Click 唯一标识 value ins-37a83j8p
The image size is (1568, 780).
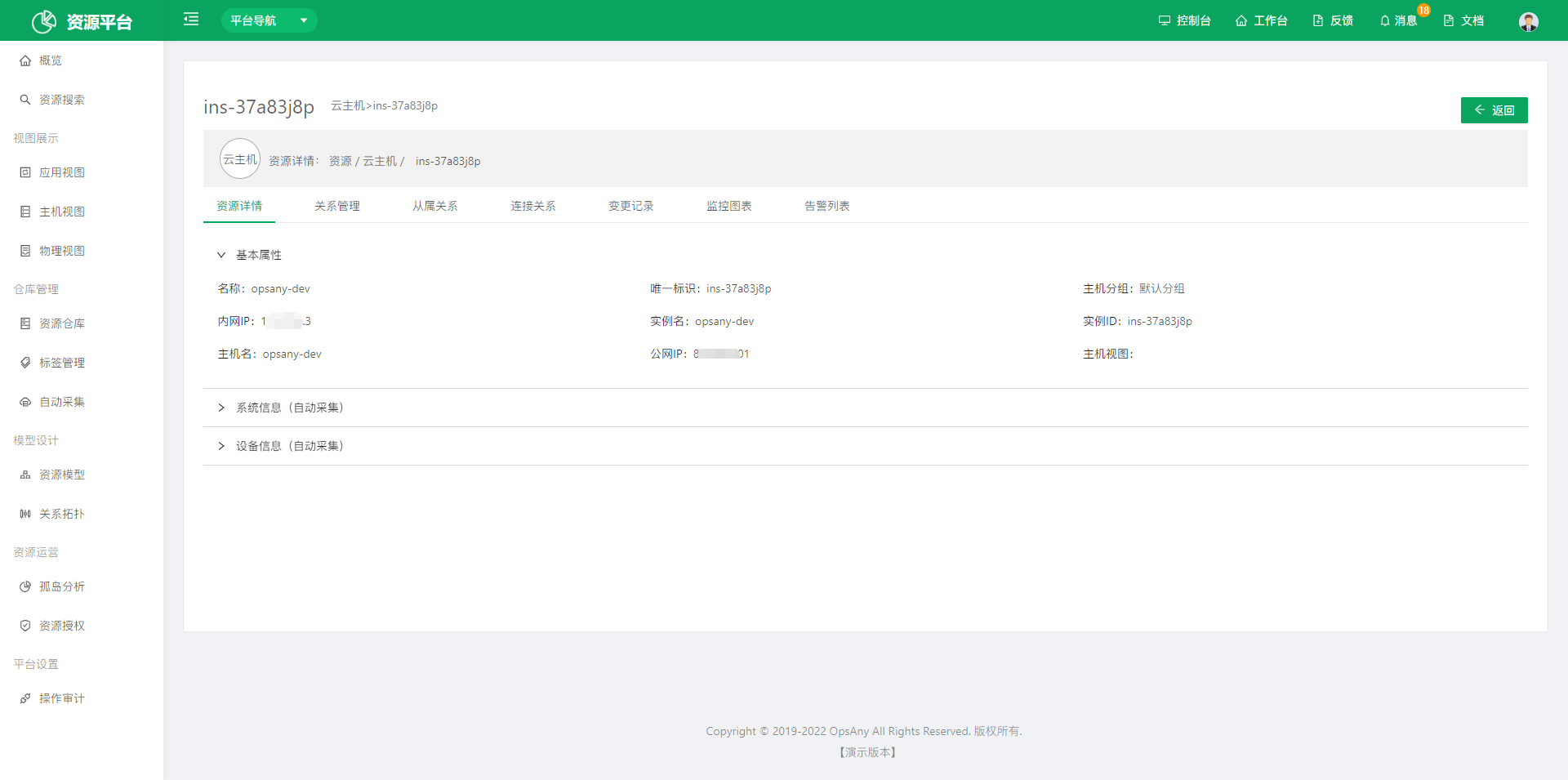[x=739, y=288]
